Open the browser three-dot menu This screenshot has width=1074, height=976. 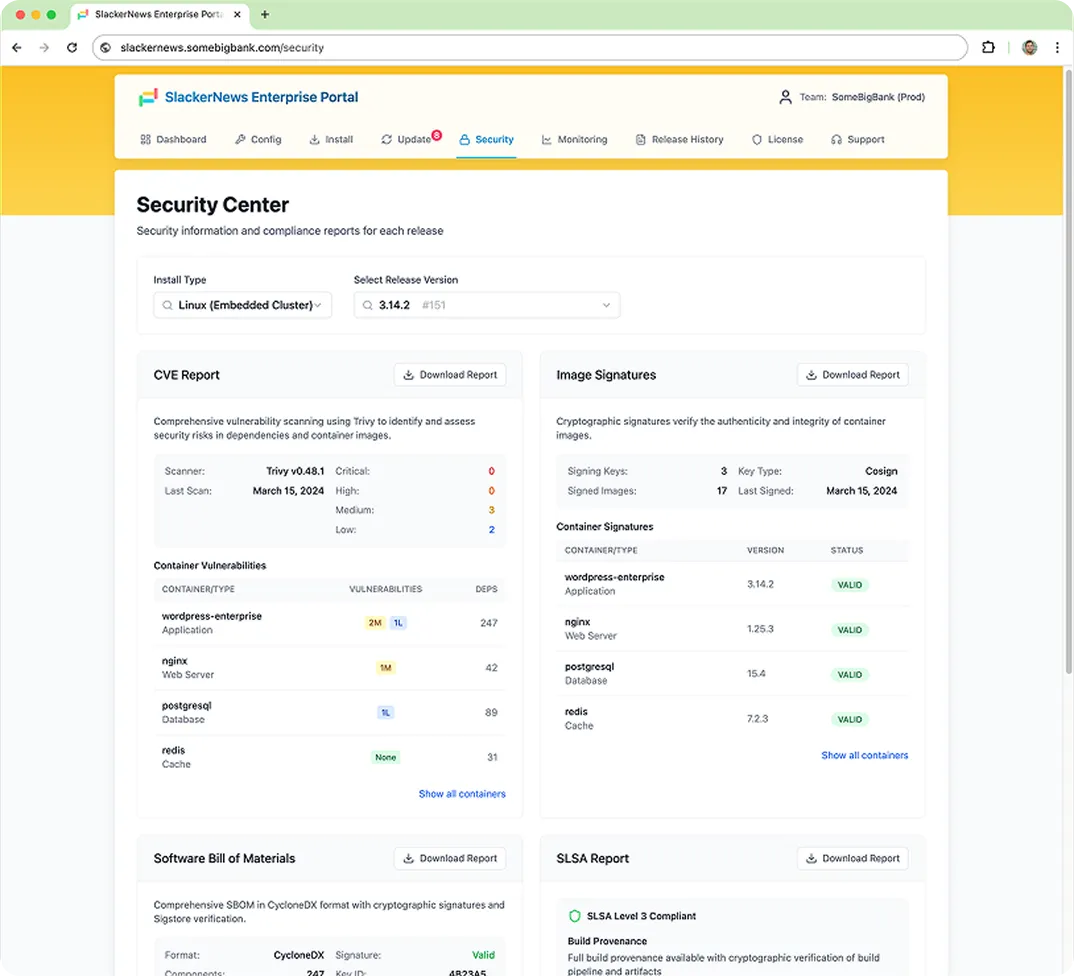coord(1057,47)
